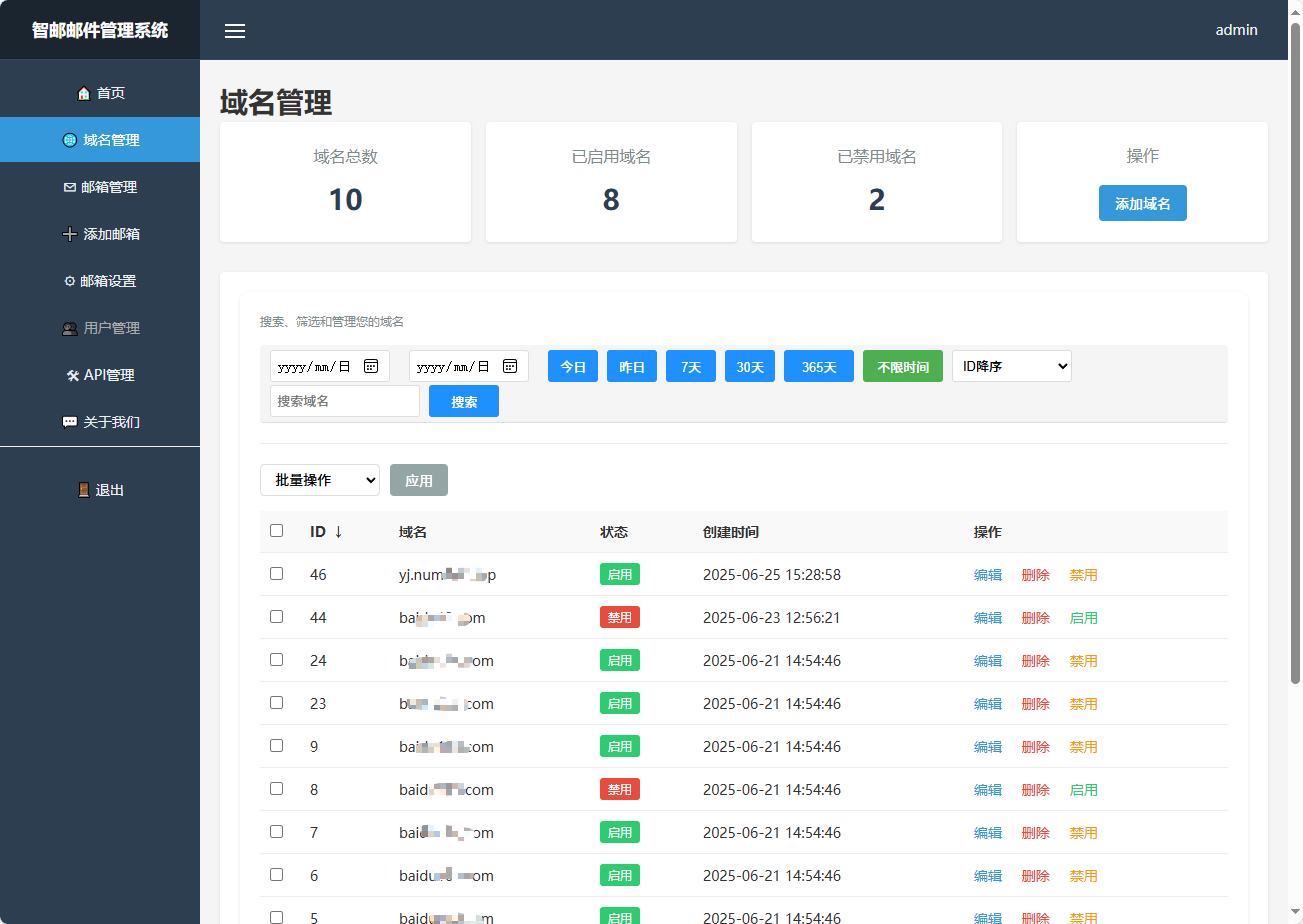Click the door icon beside 退出
The height and width of the screenshot is (924, 1303).
tap(84, 490)
